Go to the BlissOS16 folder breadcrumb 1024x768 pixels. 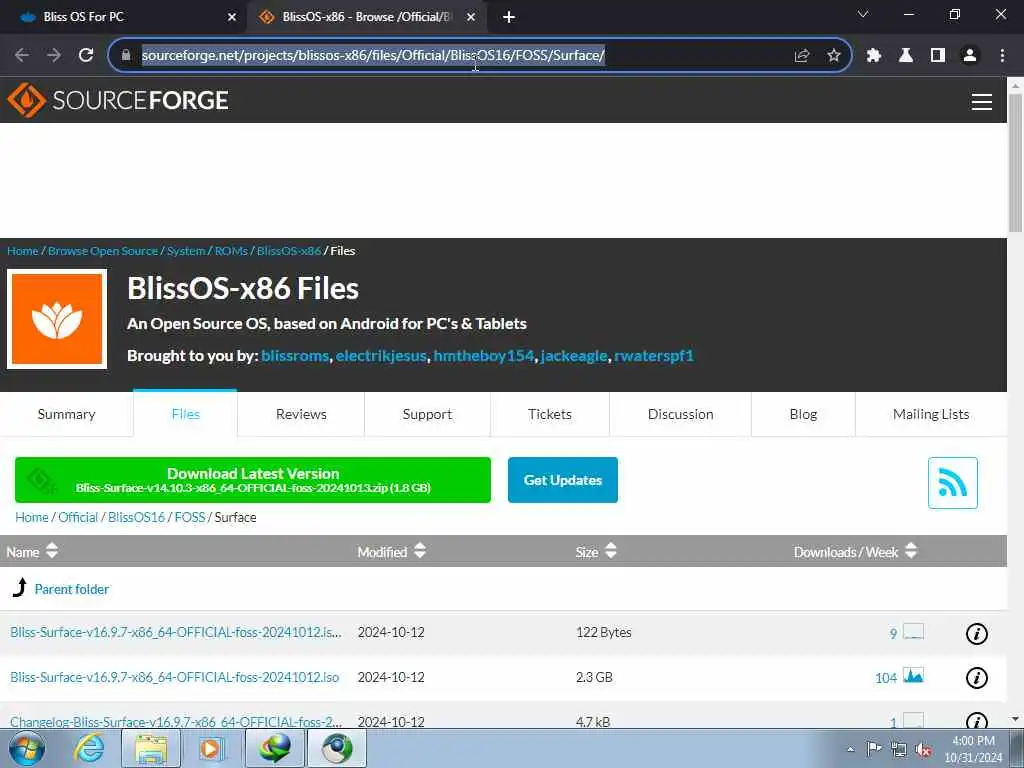click(136, 517)
